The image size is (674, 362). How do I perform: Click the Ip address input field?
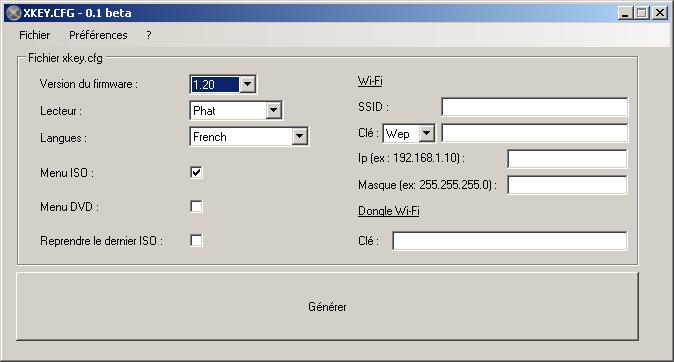pos(567,159)
